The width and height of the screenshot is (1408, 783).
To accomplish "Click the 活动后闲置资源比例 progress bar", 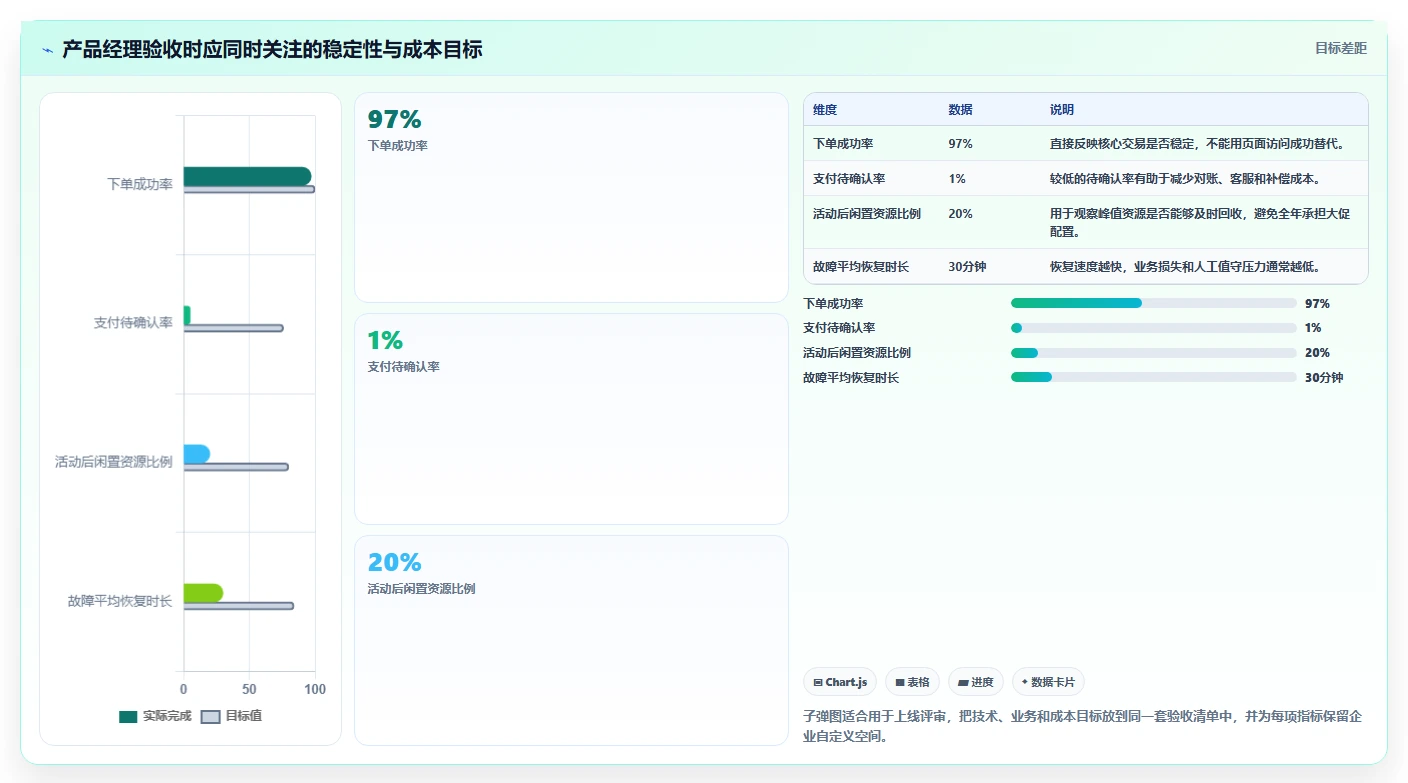I will click(x=1153, y=353).
